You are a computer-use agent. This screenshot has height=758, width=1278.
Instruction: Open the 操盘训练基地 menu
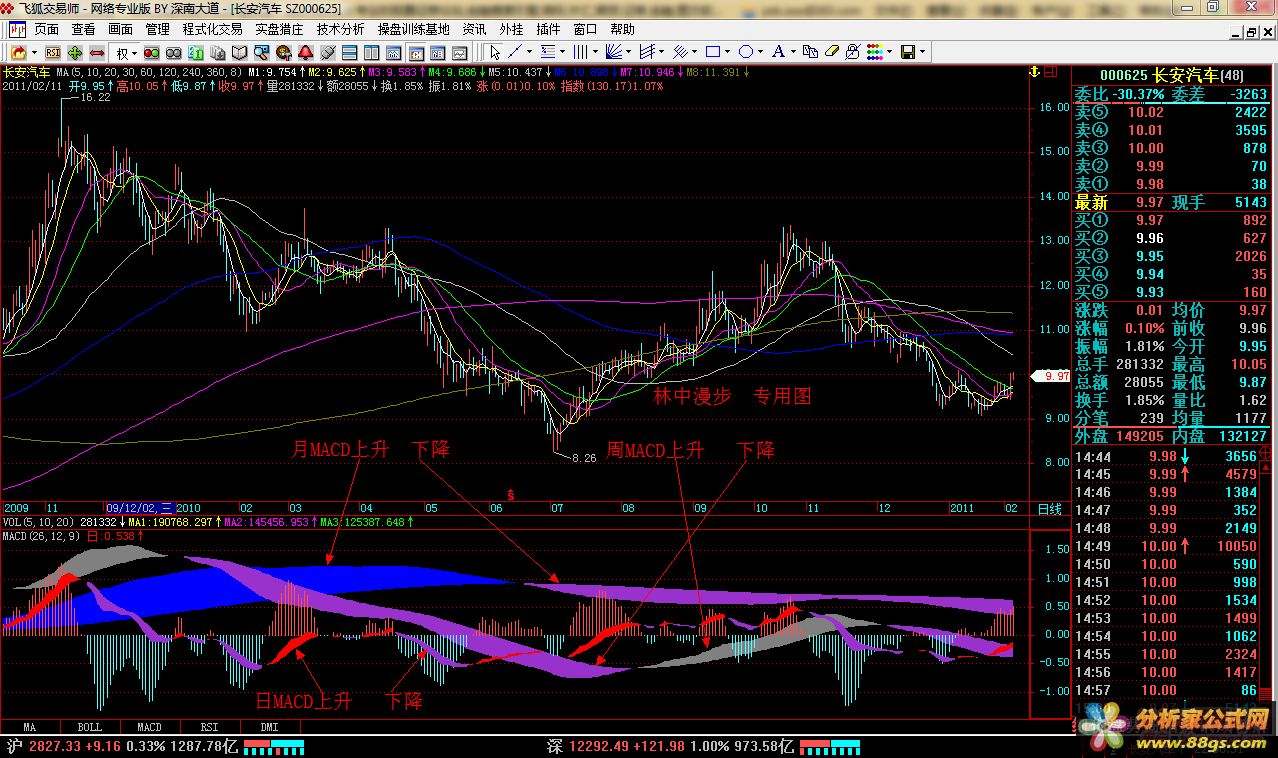[x=414, y=30]
